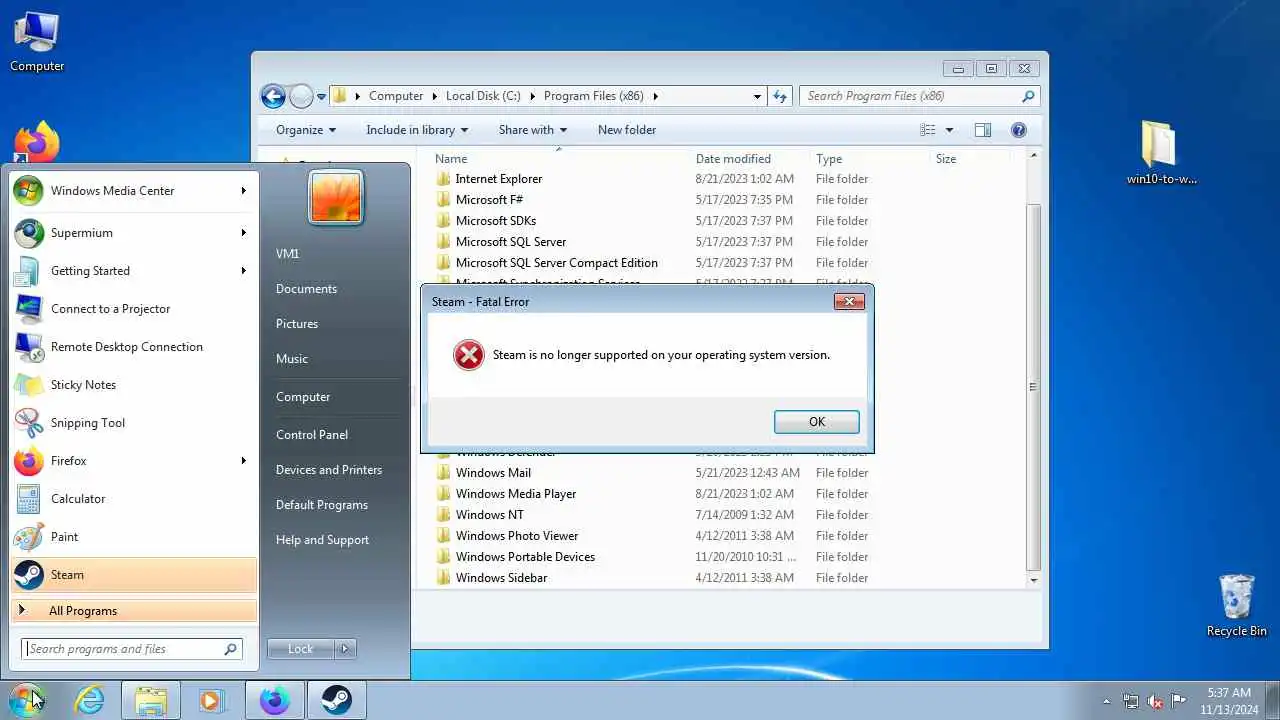This screenshot has height=720, width=1280.
Task: Open Devices and Printers
Action: pos(329,470)
